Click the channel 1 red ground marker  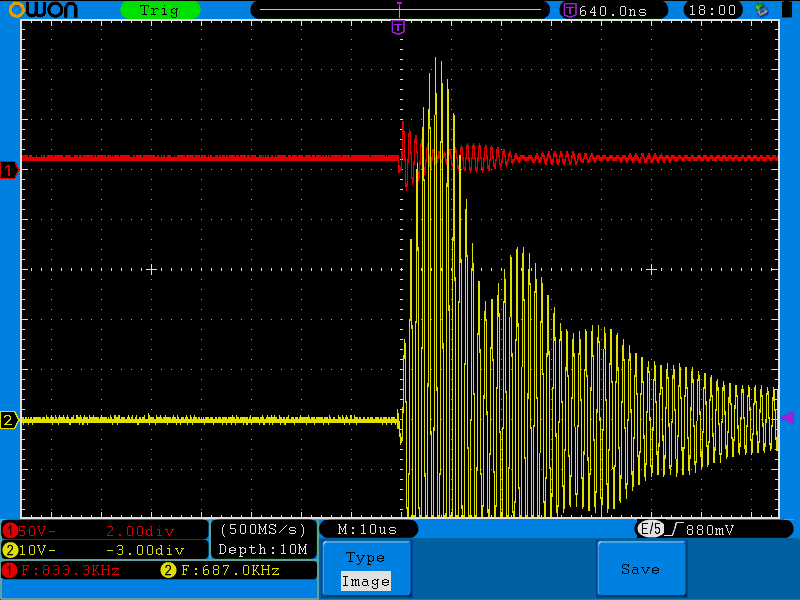click(x=9, y=170)
